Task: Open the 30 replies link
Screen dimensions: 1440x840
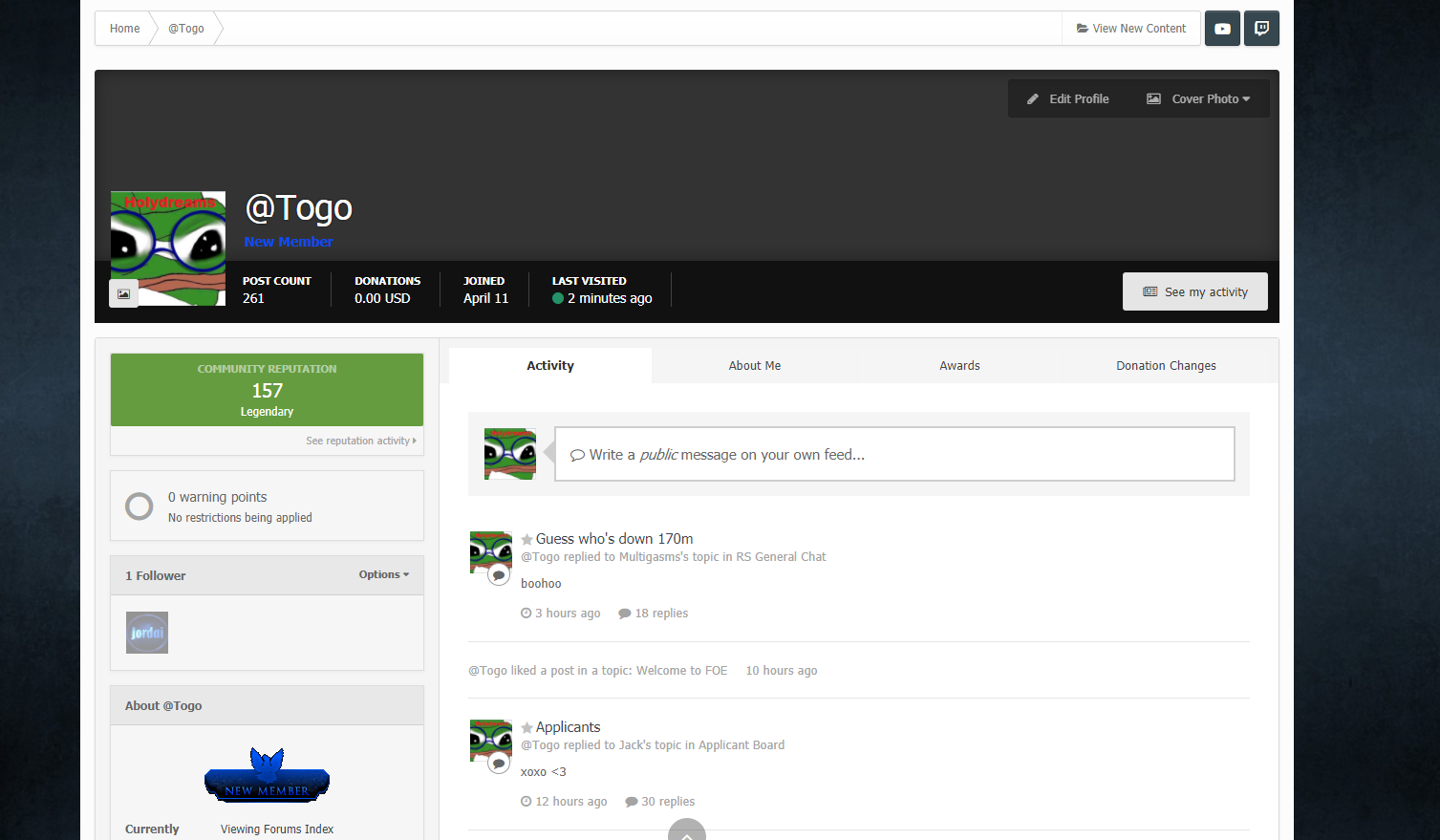Action: tap(660, 802)
